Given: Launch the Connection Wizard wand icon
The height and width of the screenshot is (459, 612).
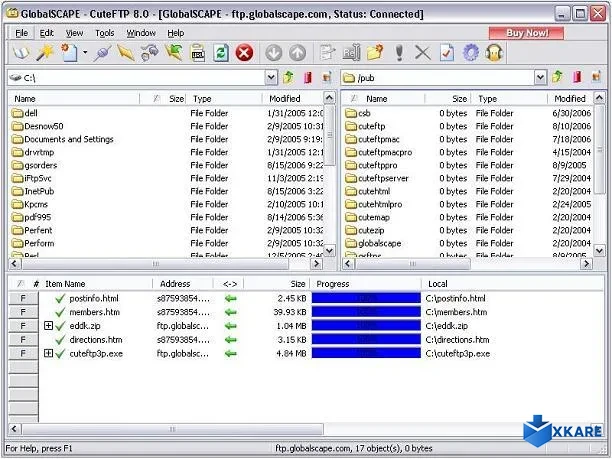Looking at the screenshot, I should [x=45, y=53].
